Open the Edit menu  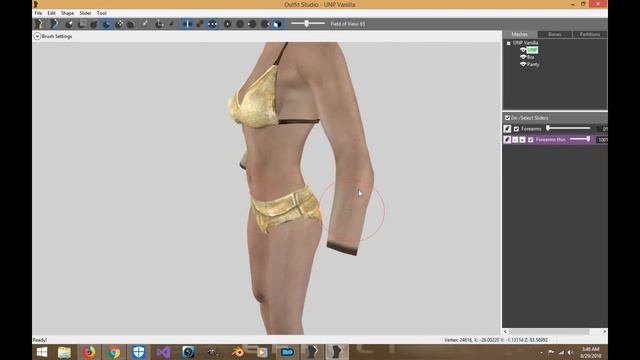51,13
